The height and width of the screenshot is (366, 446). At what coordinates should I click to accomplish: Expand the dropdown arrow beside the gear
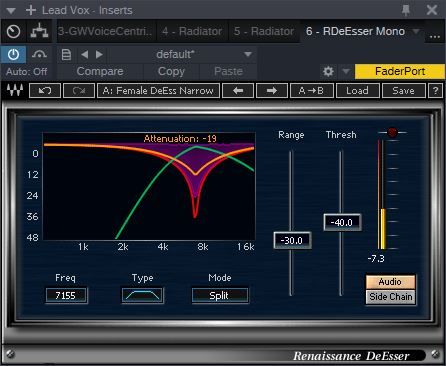point(346,71)
